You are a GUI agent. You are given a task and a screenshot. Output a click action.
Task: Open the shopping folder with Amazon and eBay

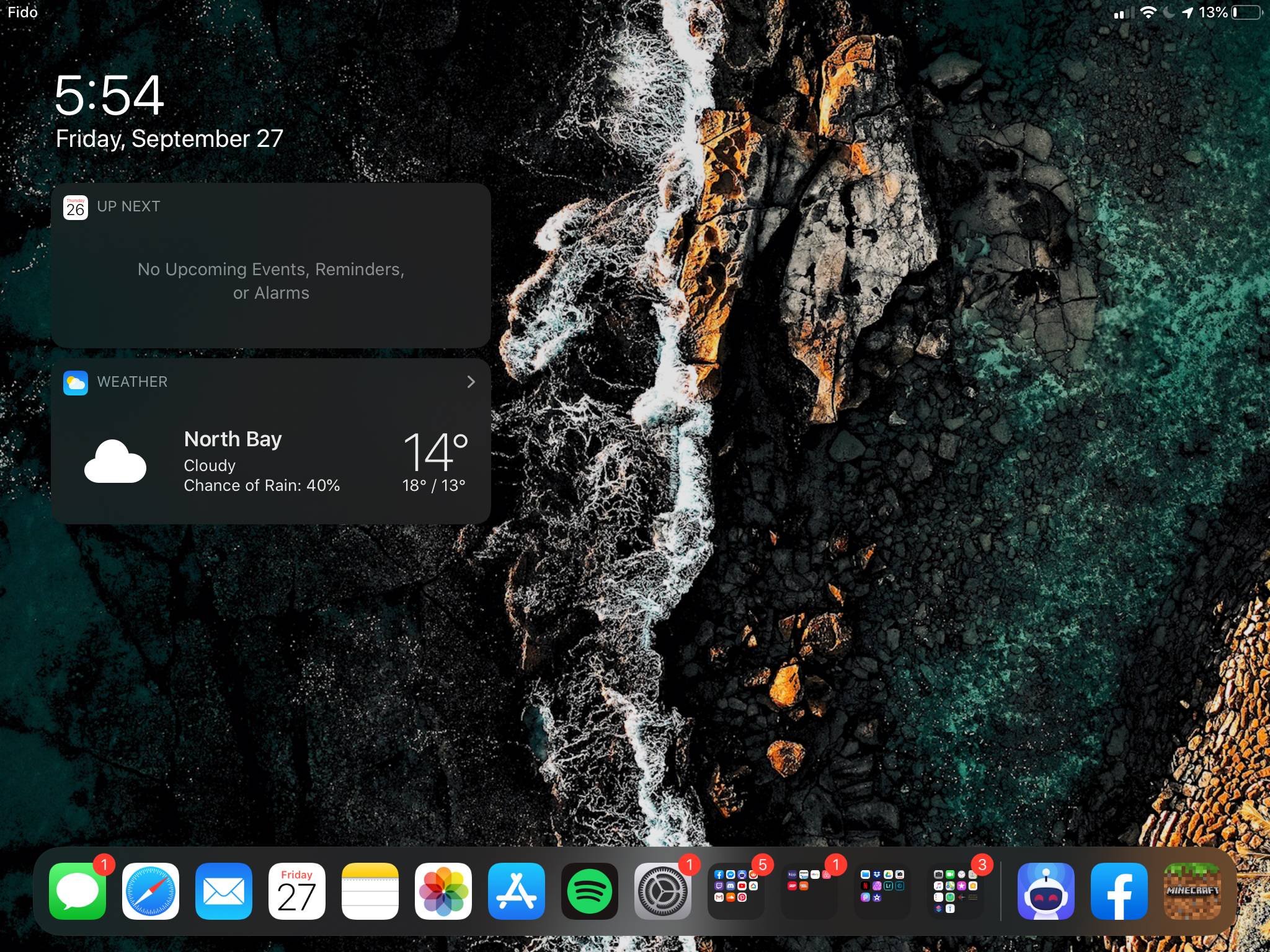click(809, 891)
